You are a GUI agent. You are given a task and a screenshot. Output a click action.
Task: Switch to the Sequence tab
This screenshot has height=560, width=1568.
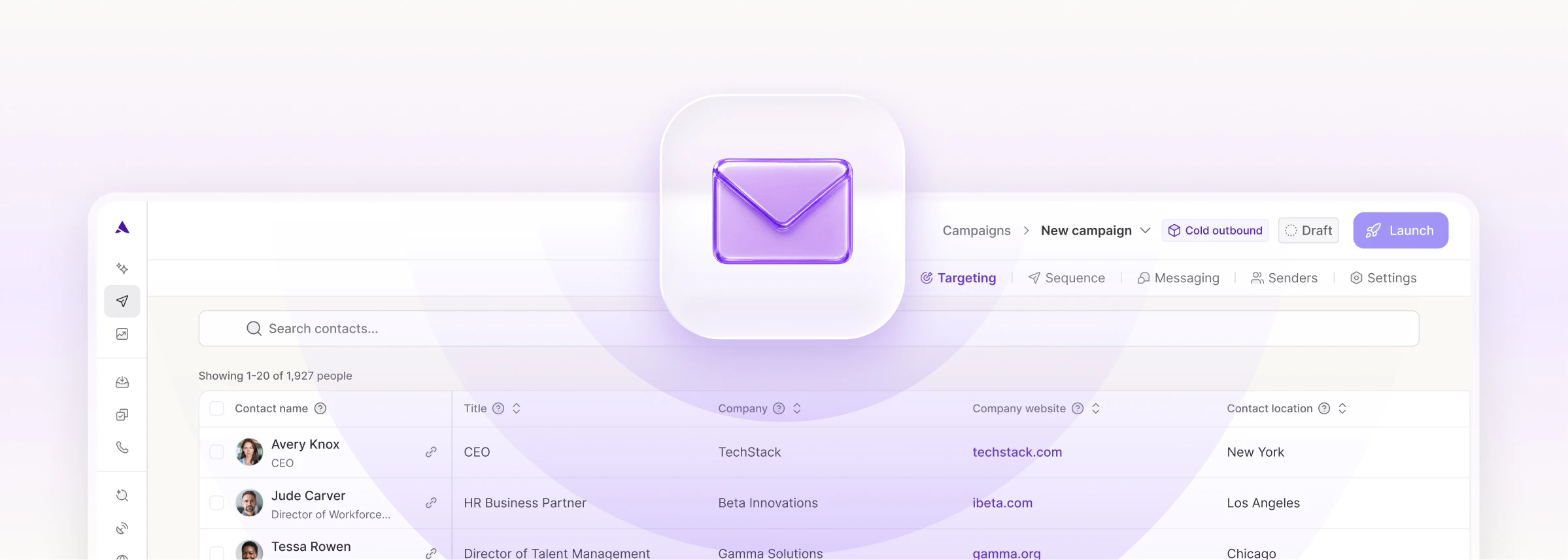click(x=1066, y=278)
